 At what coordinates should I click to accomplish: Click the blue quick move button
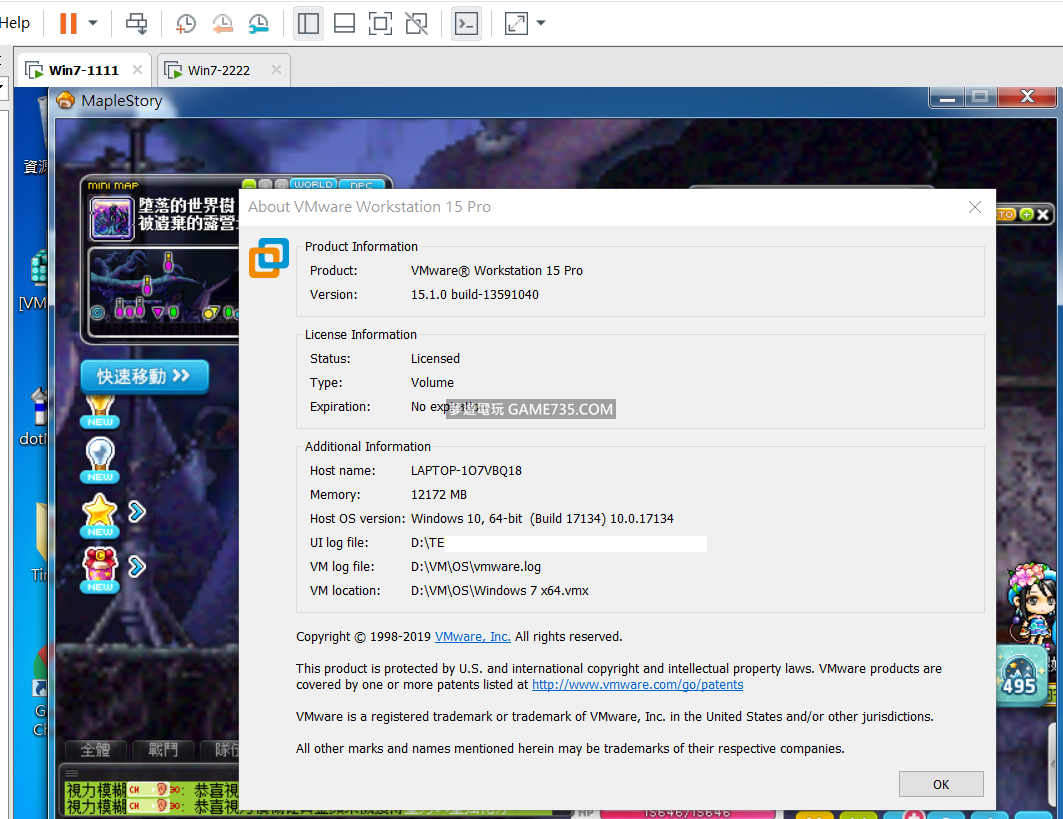tap(144, 376)
